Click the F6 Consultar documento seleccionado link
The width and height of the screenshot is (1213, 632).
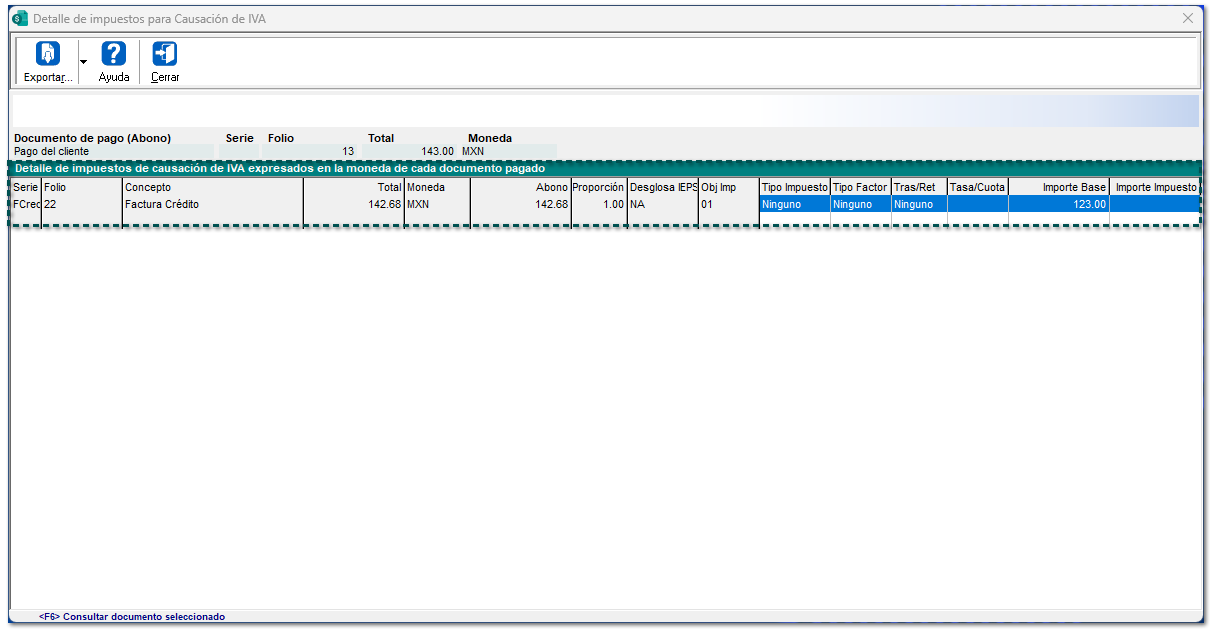132,617
